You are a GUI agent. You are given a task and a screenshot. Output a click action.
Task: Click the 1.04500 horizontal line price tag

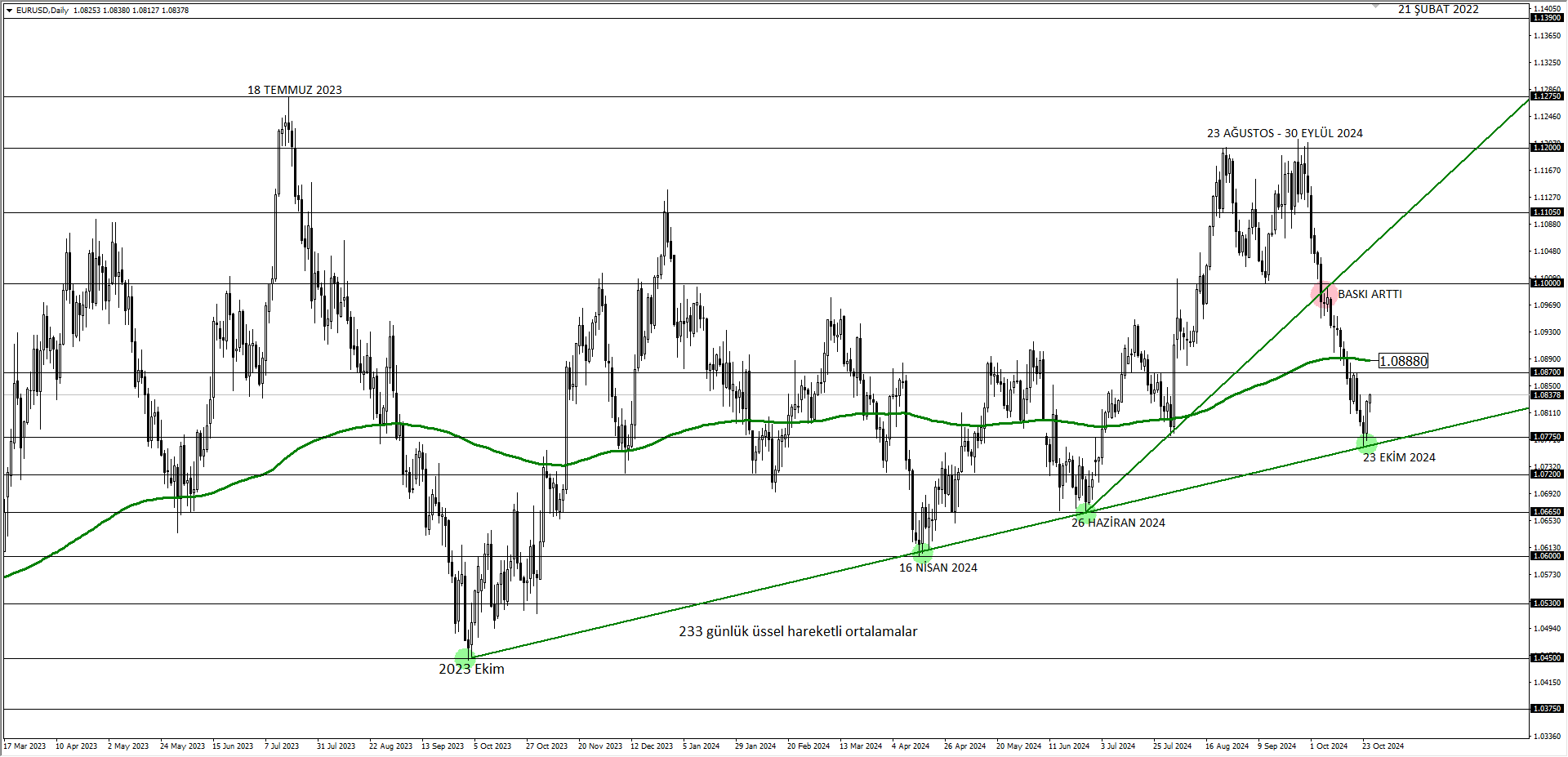(1547, 658)
